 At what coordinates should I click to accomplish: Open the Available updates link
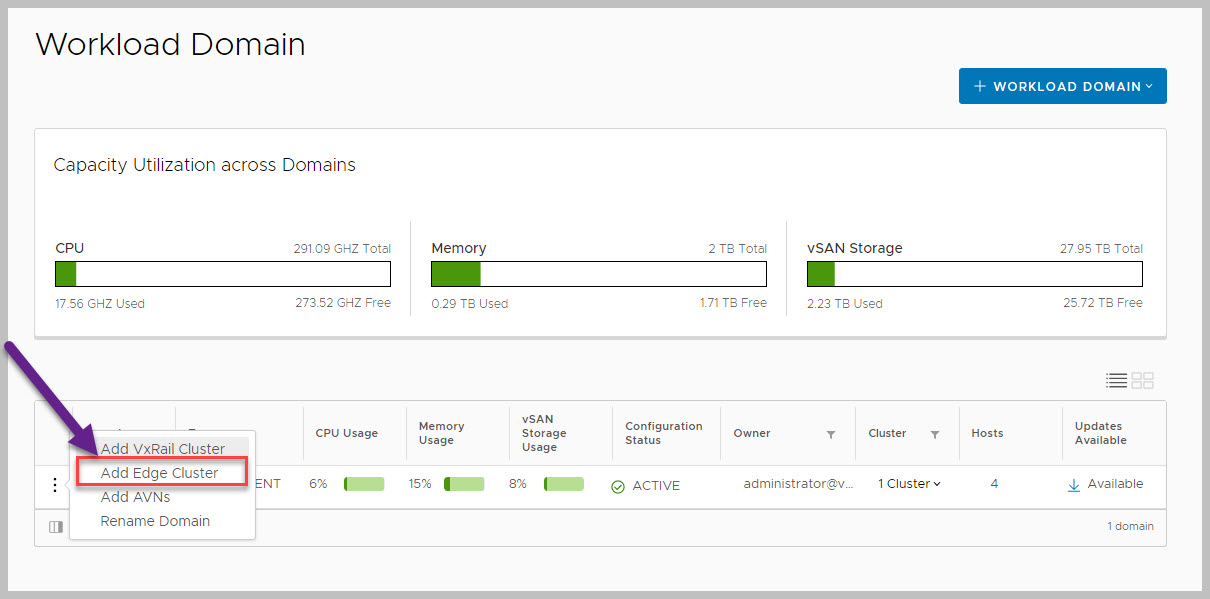coord(1115,484)
